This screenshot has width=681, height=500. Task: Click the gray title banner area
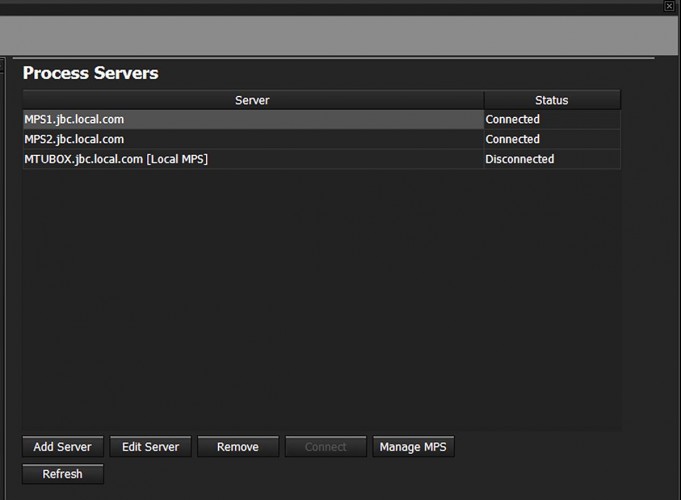pyautogui.click(x=339, y=35)
